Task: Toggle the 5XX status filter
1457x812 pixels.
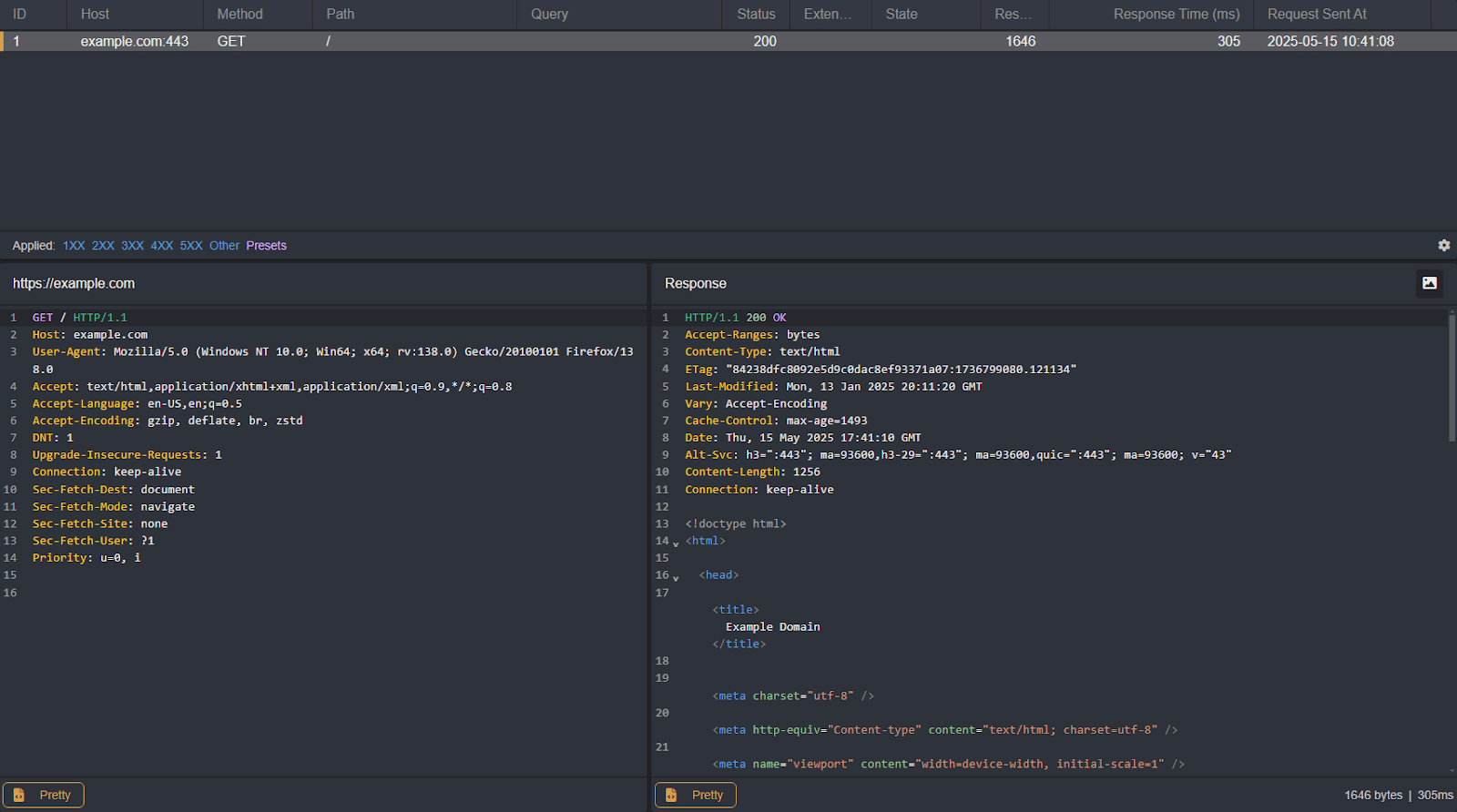Action: point(191,246)
